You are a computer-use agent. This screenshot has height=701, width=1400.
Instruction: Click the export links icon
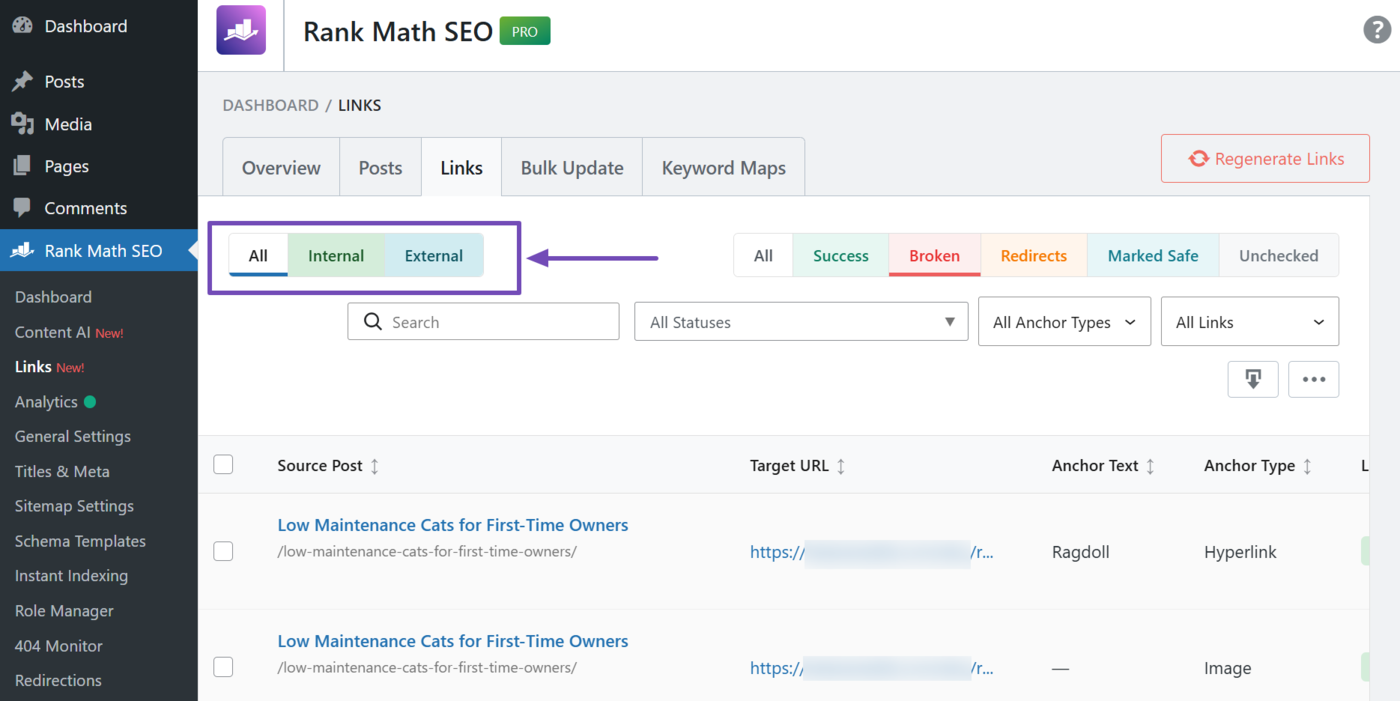tap(1253, 379)
